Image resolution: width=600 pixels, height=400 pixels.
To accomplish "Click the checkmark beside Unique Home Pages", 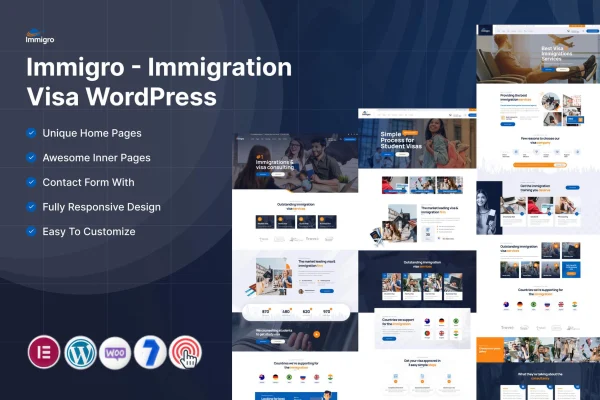I will click(x=31, y=133).
